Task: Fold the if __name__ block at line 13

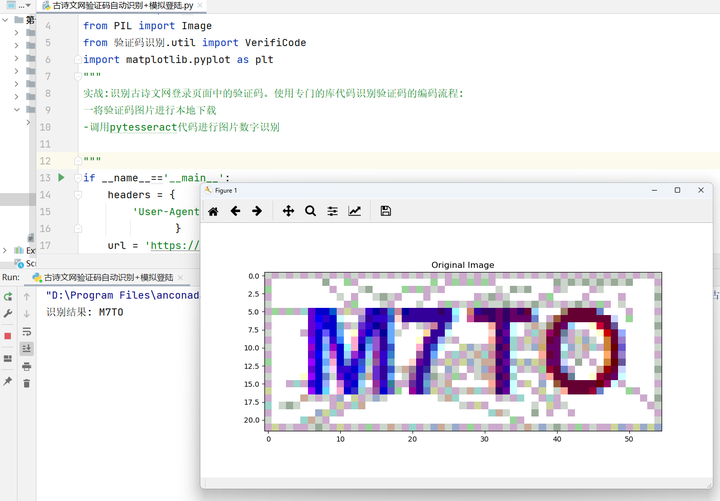Action: [x=78, y=178]
